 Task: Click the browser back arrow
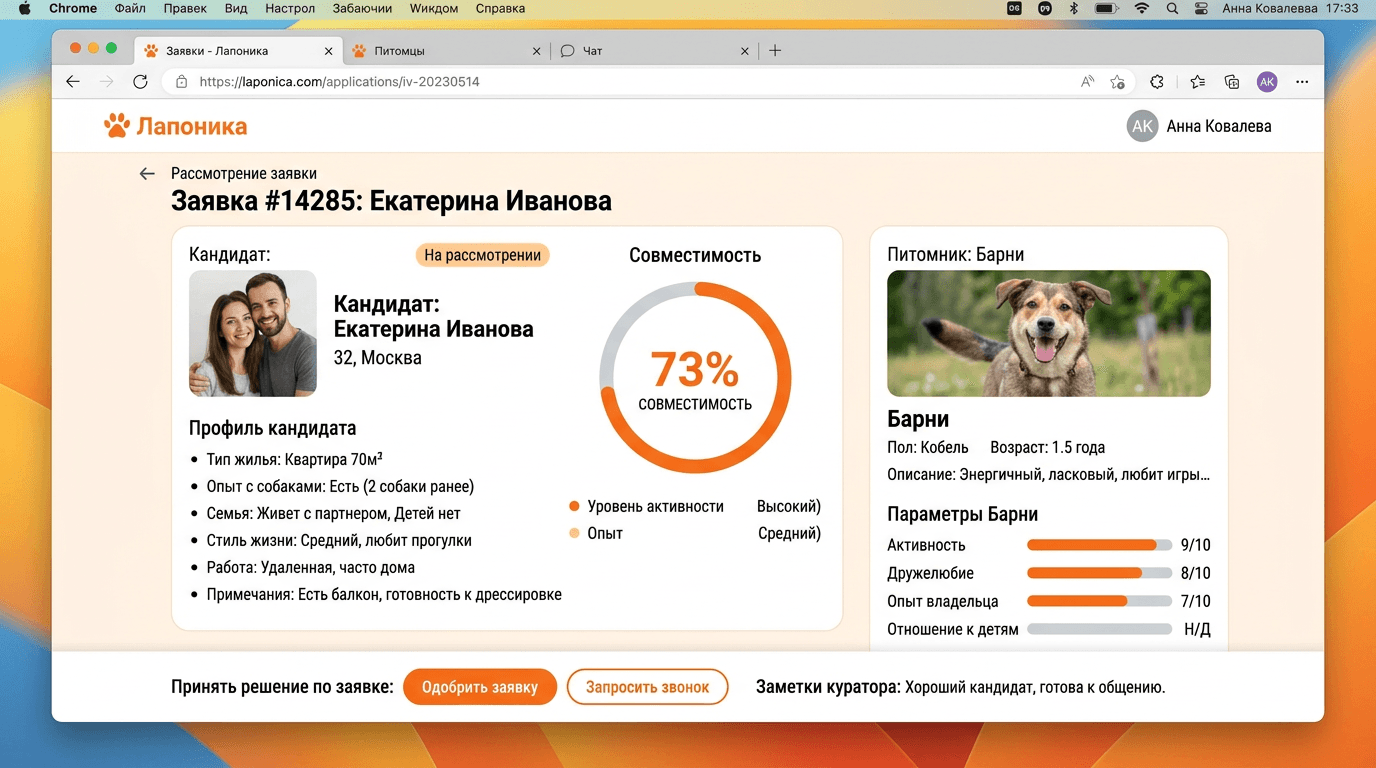(73, 82)
